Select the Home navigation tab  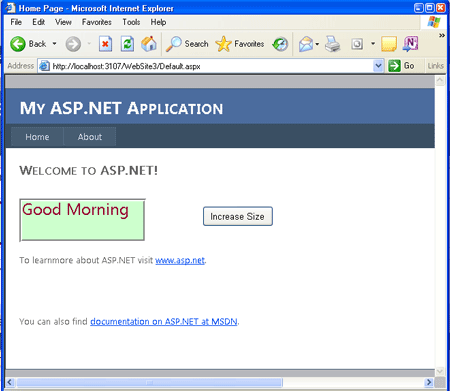coord(37,137)
